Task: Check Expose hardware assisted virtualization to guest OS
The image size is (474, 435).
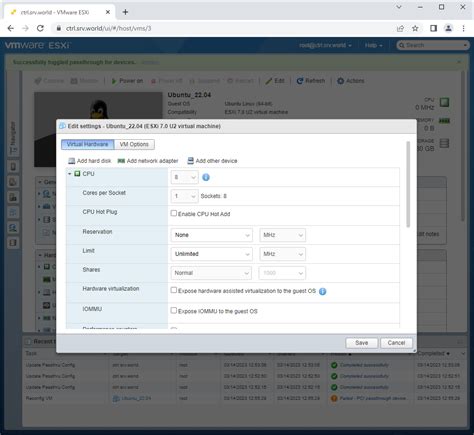Action: coord(174,290)
